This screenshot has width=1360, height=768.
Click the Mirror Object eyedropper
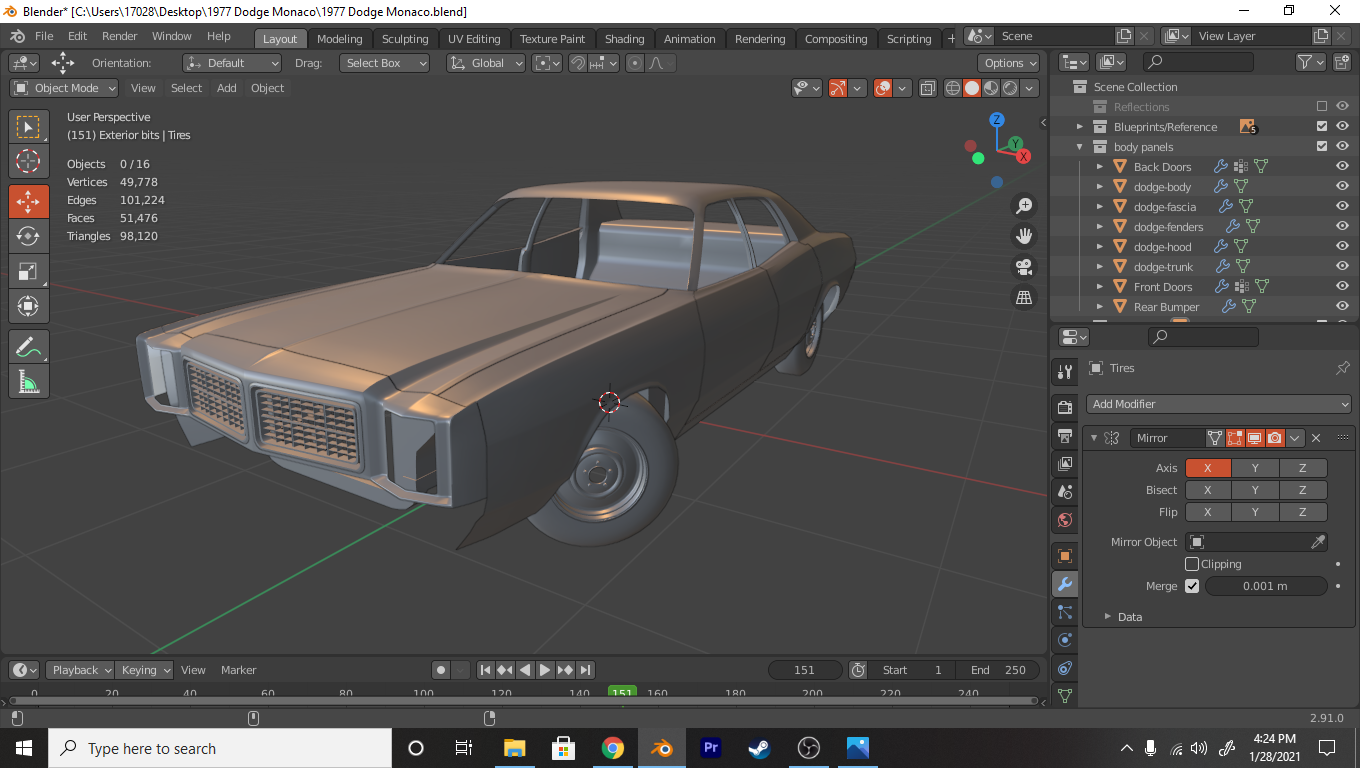pyautogui.click(x=1317, y=542)
